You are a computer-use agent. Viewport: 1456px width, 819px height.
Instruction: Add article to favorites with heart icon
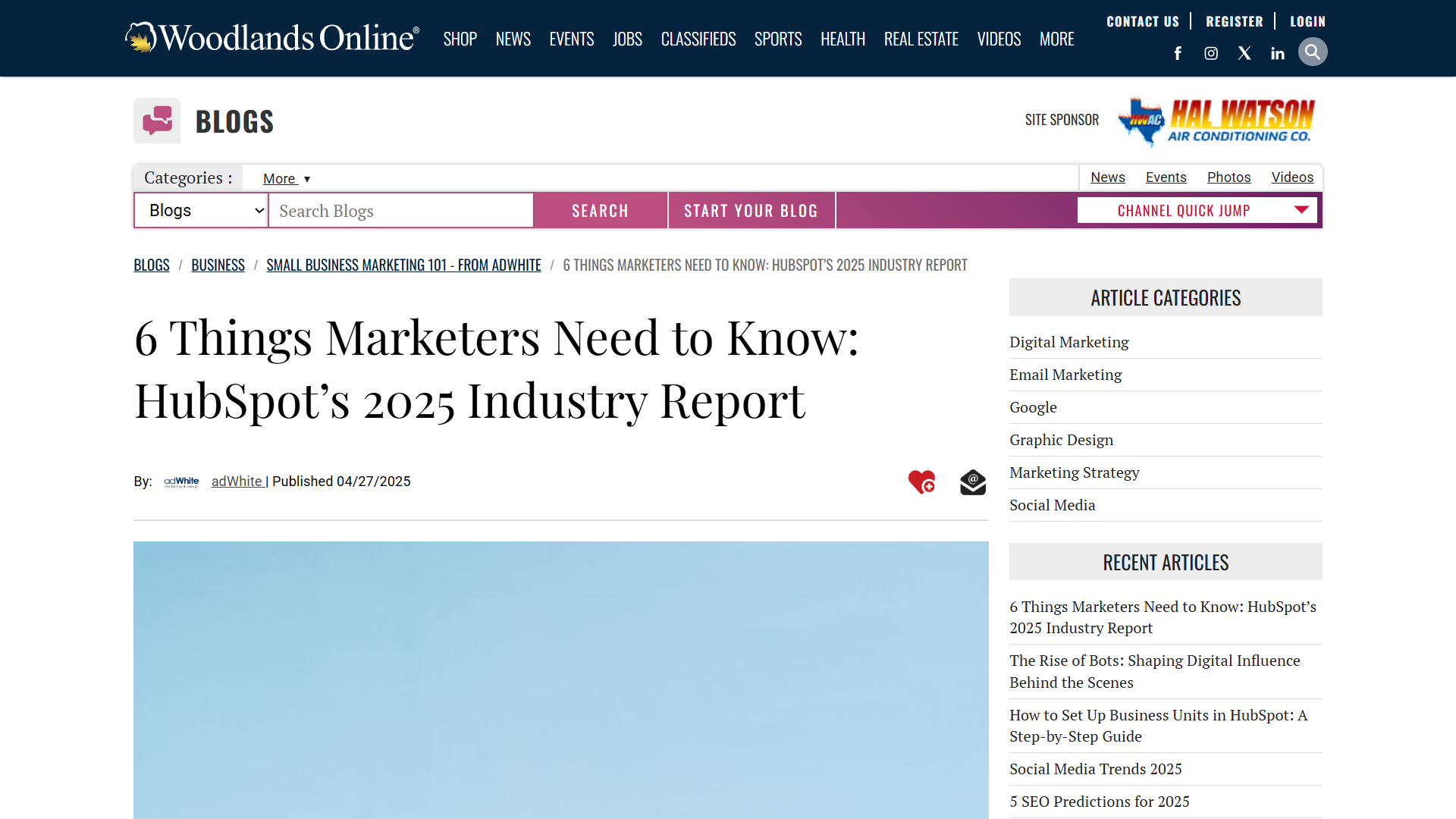click(x=922, y=482)
